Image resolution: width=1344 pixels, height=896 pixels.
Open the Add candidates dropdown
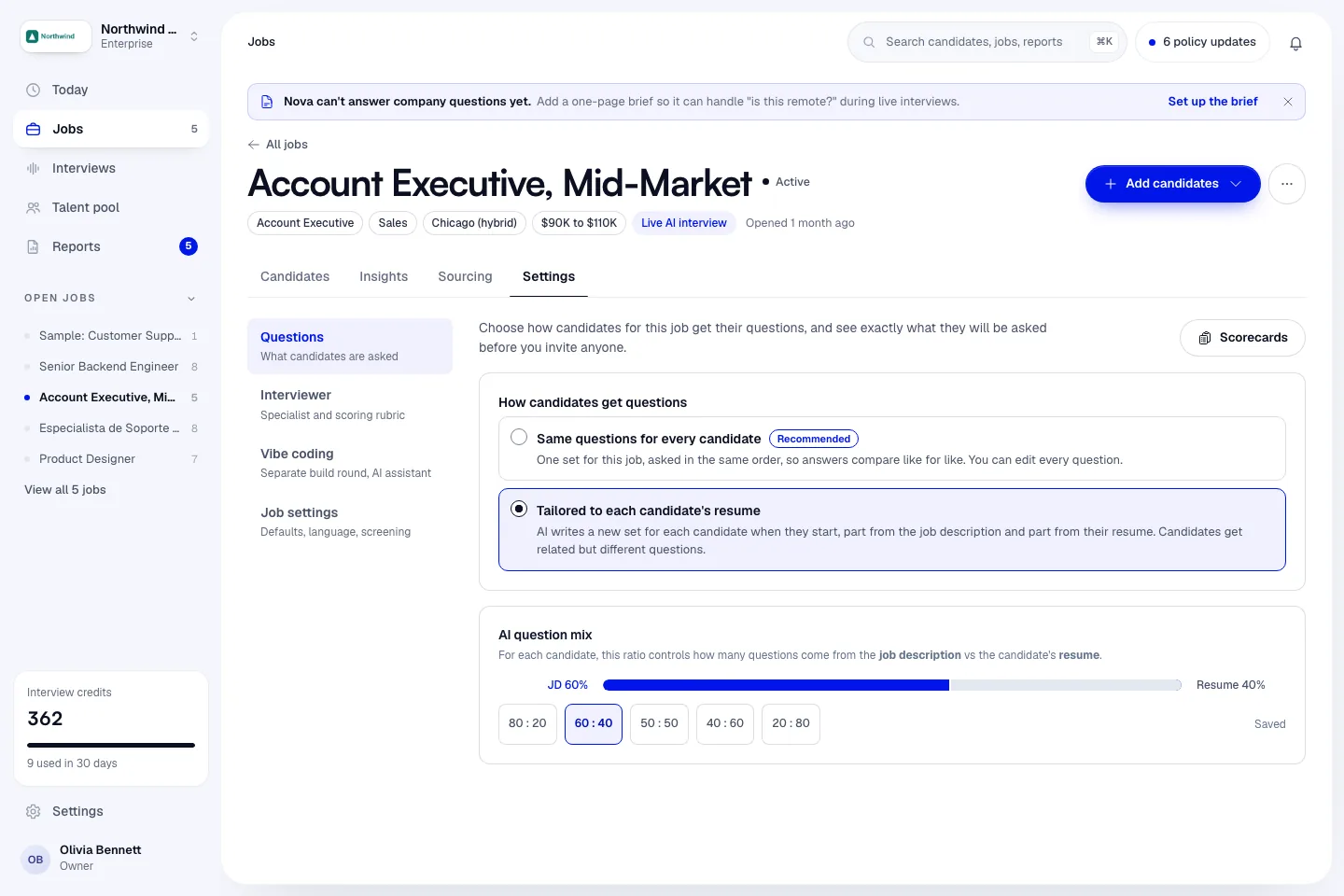pos(1173,184)
